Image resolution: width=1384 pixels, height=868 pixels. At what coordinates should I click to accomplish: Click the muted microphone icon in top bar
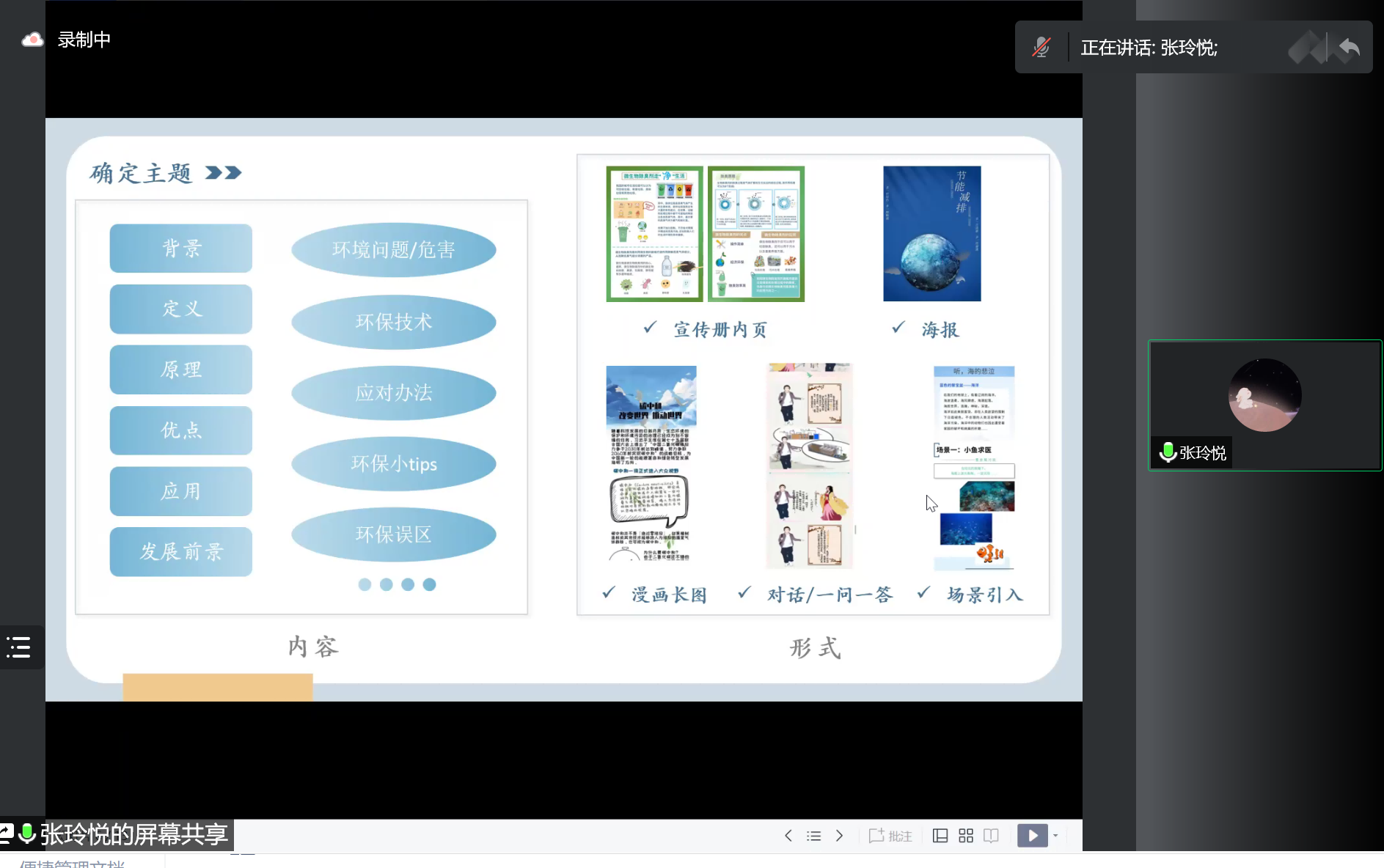click(x=1041, y=47)
